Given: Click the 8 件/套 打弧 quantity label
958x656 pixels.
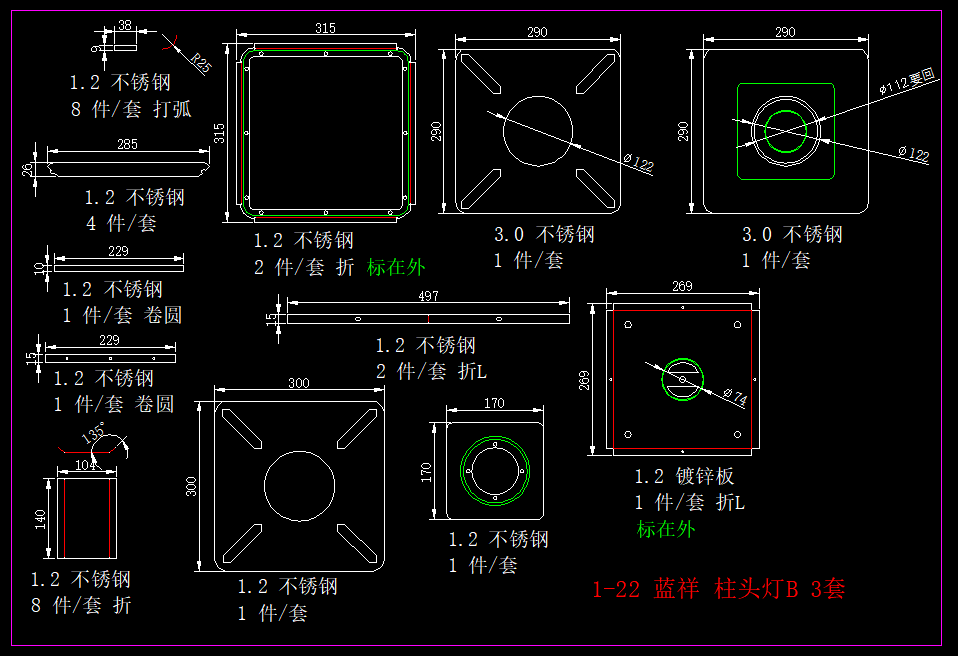Looking at the screenshot, I should (x=131, y=109).
